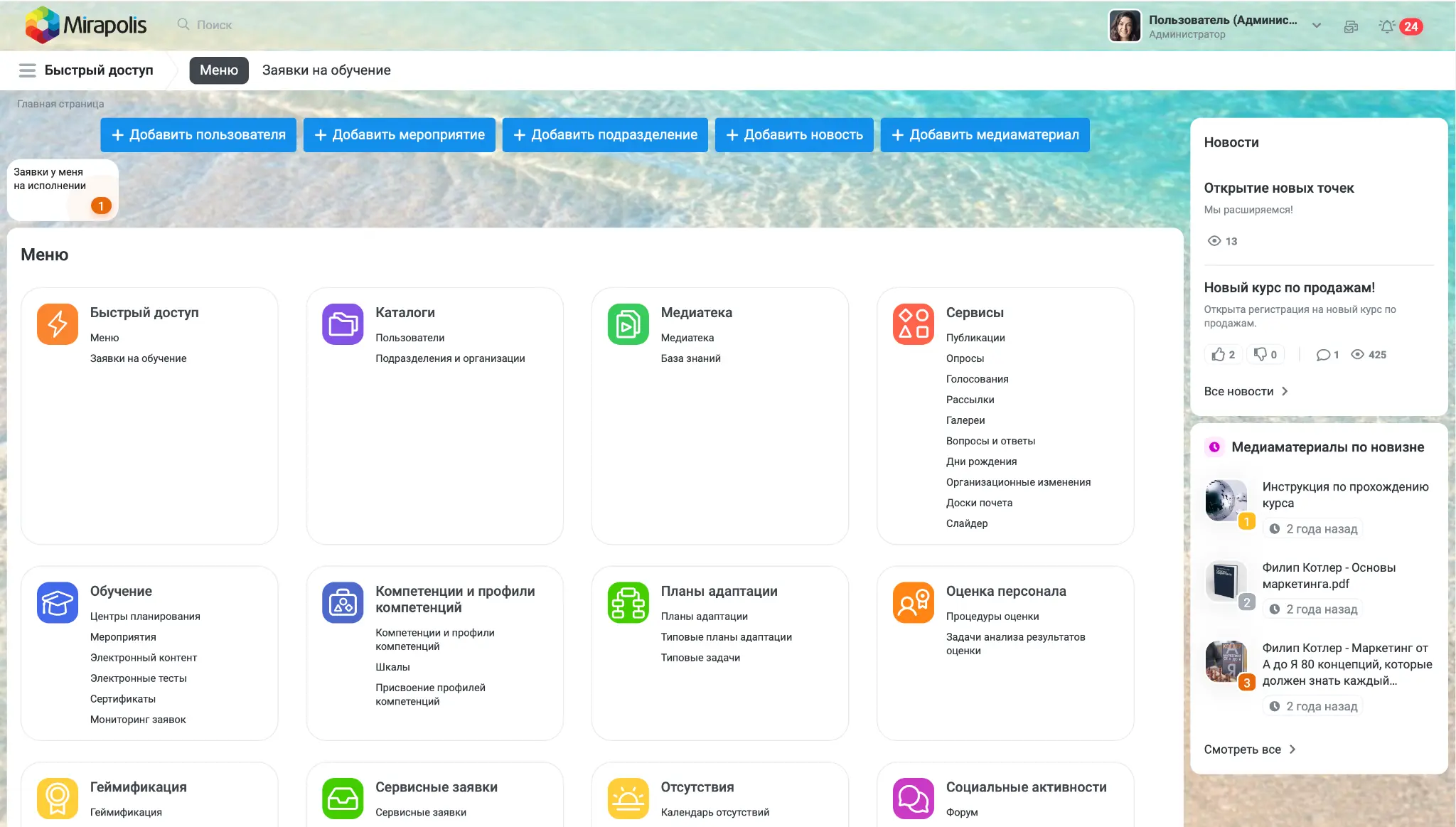Screen dimensions: 1456x827
Task: Click the green Планы адаптации icon
Action: (x=628, y=603)
